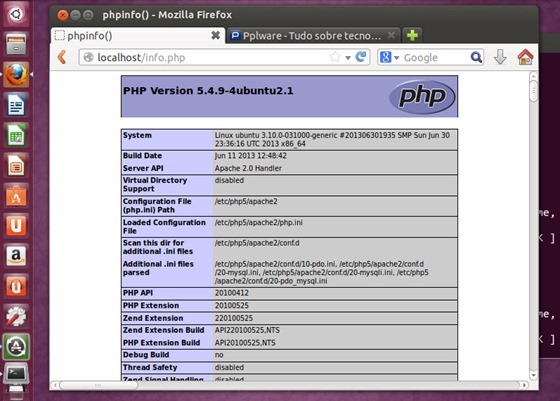Screen dimensions: 560x401
Task: Click '/etc/php5/apache2/php.ini' value
Action: click(x=259, y=222)
